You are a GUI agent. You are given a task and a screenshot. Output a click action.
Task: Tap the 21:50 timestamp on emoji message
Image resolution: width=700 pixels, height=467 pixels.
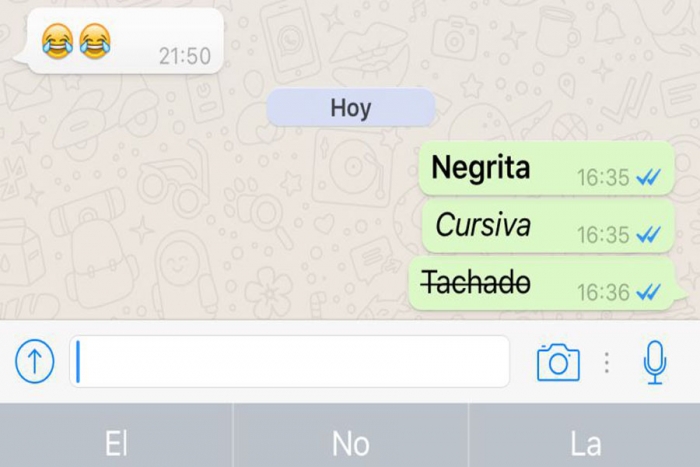[x=185, y=56]
